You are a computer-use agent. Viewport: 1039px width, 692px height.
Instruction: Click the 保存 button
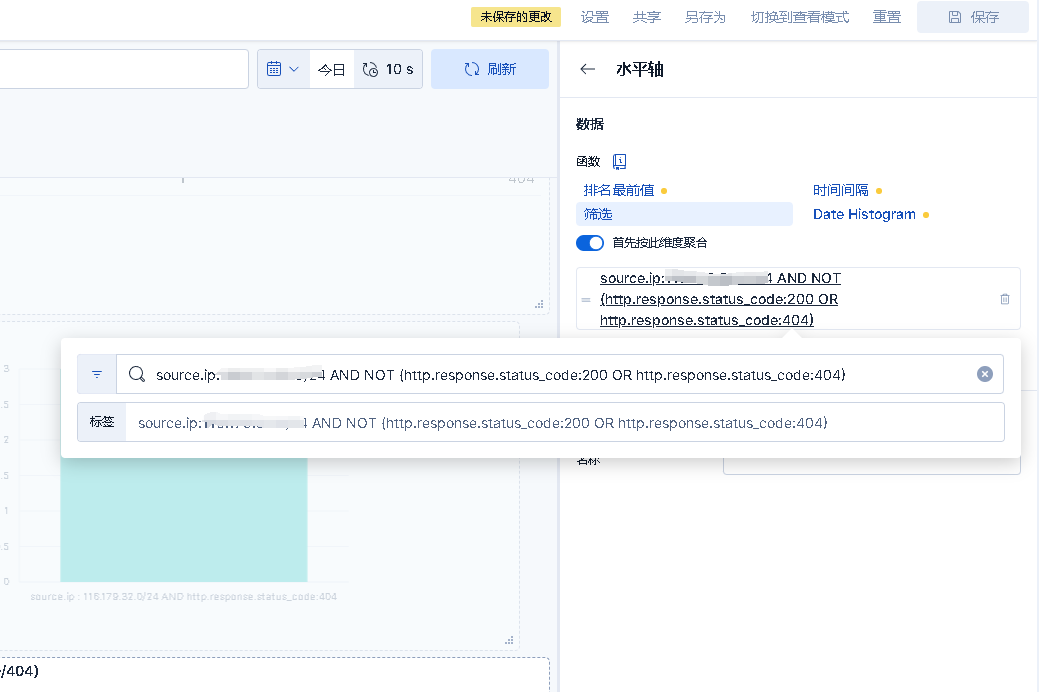coord(973,17)
